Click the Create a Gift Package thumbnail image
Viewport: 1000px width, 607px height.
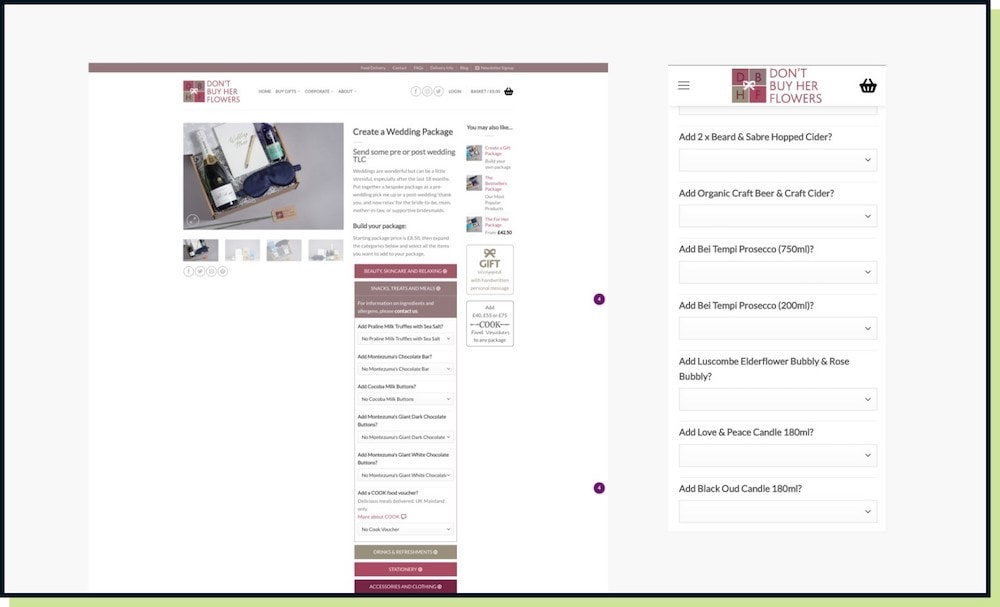[474, 153]
